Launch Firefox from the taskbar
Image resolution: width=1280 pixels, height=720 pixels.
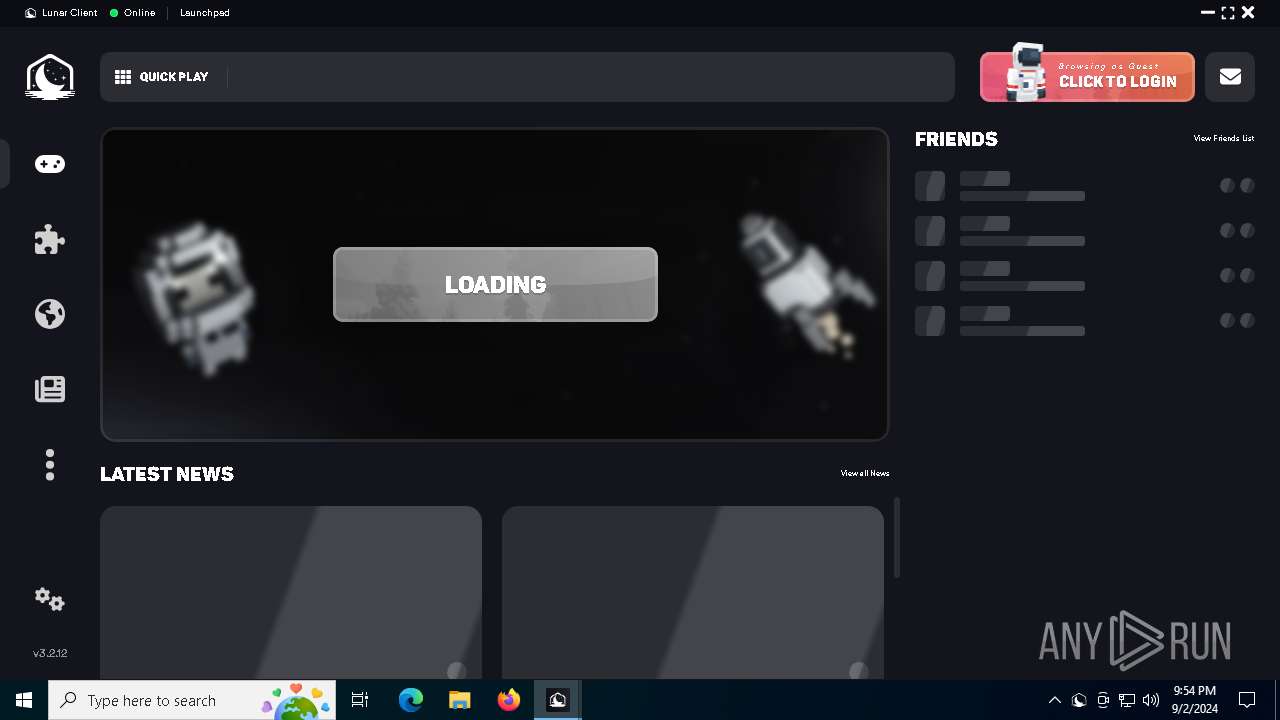point(509,700)
